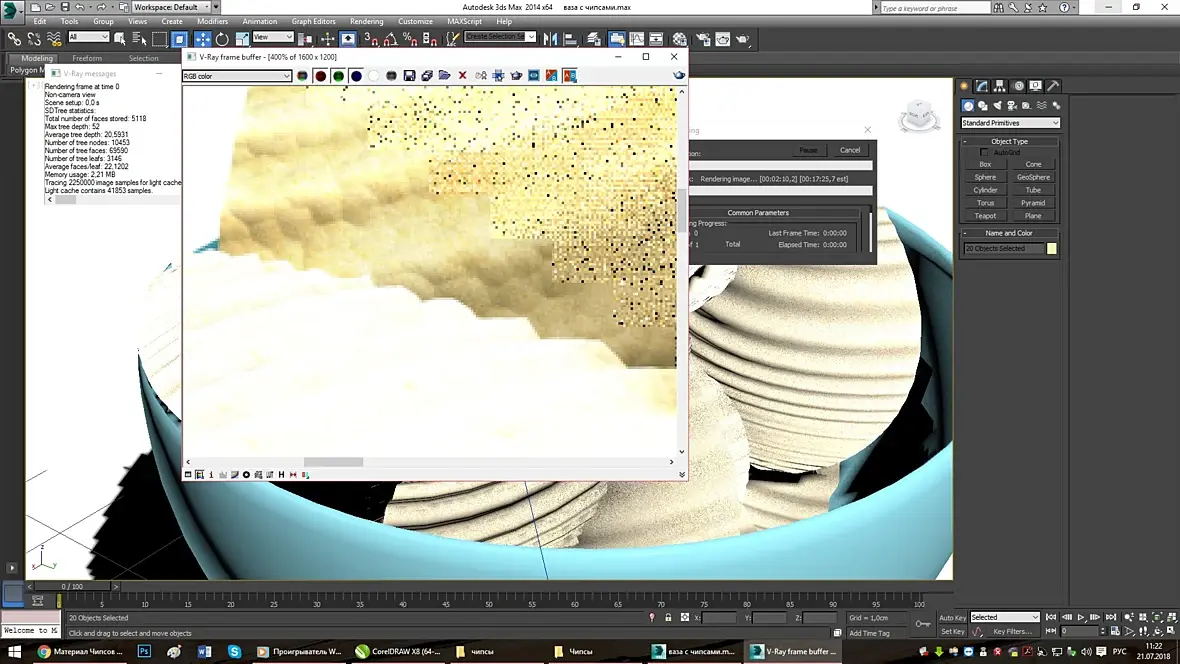
Task: Clear image with red X in frame buffer
Action: pyautogui.click(x=462, y=76)
